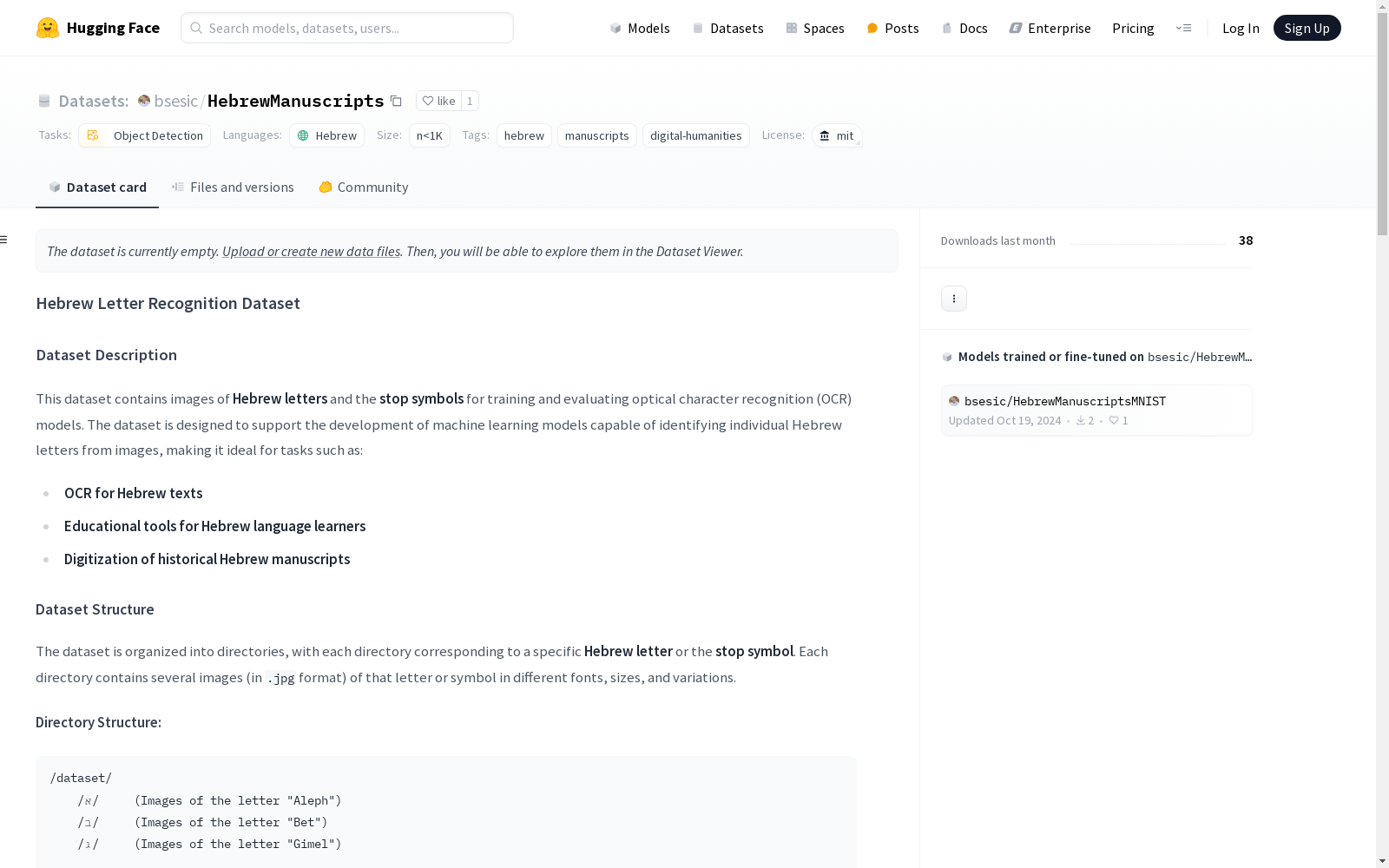Click the Datasets stack icon beside the title
The height and width of the screenshot is (868, 1389).
coord(44,101)
